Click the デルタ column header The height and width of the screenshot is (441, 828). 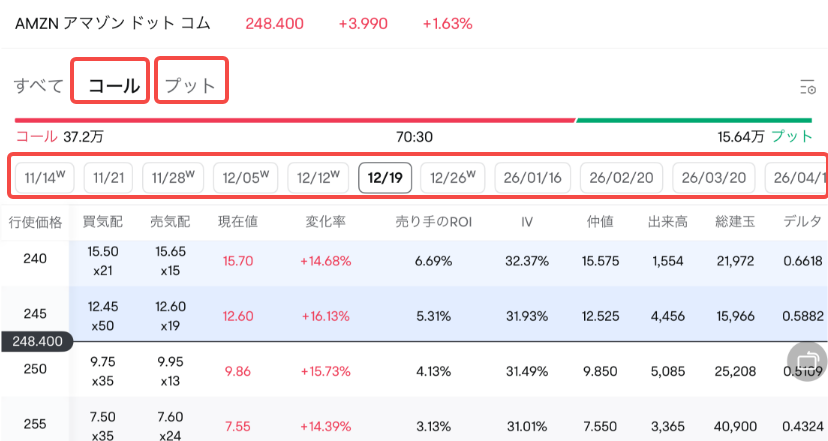coord(802,222)
